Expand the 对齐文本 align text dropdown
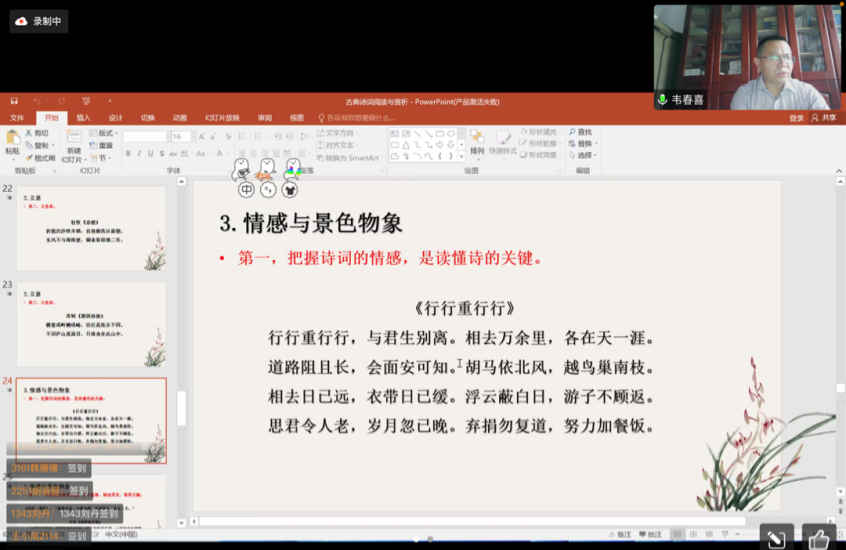846x550 pixels. tap(338, 145)
